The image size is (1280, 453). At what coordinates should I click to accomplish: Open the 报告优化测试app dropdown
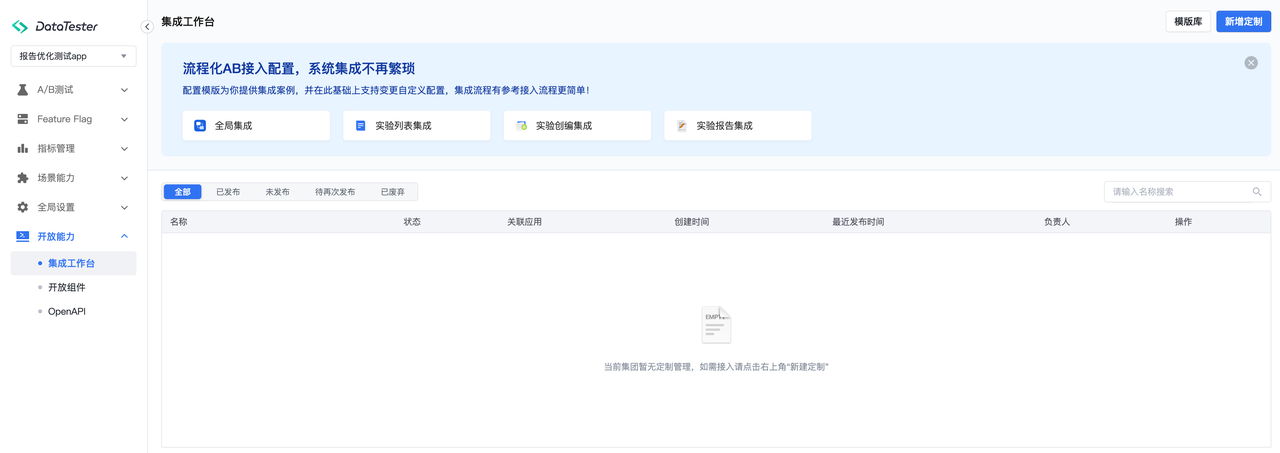tap(73, 56)
